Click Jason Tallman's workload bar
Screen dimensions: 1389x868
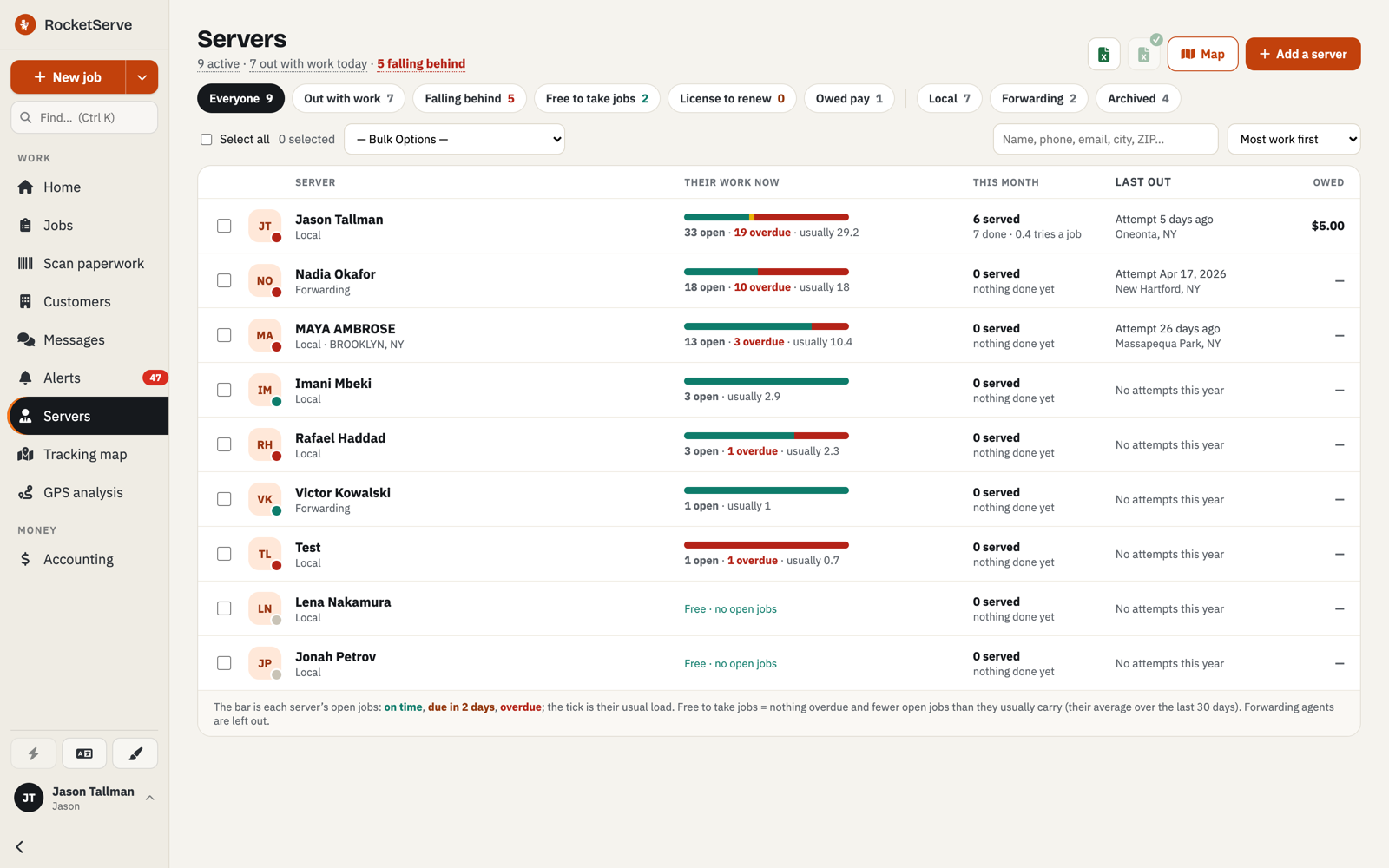click(x=767, y=217)
